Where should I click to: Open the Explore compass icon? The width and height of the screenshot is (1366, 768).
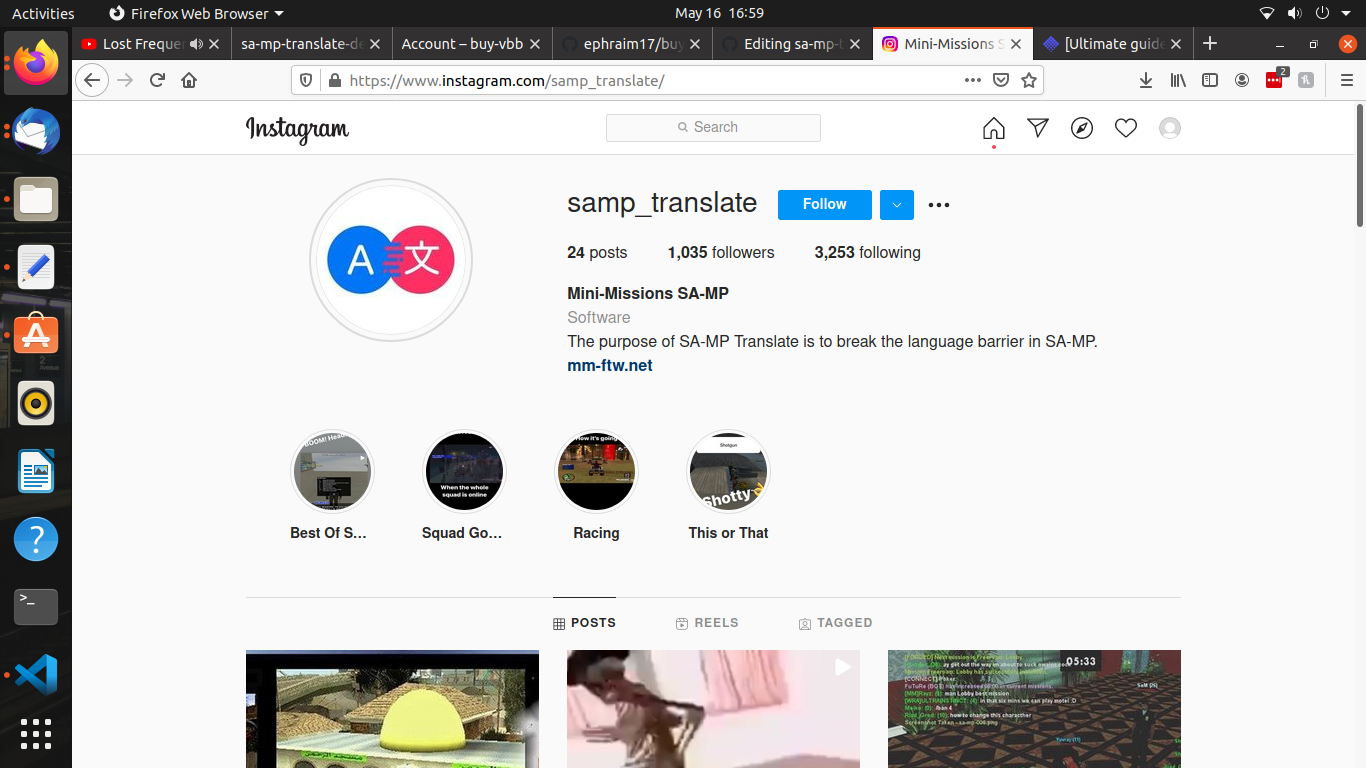(x=1082, y=128)
